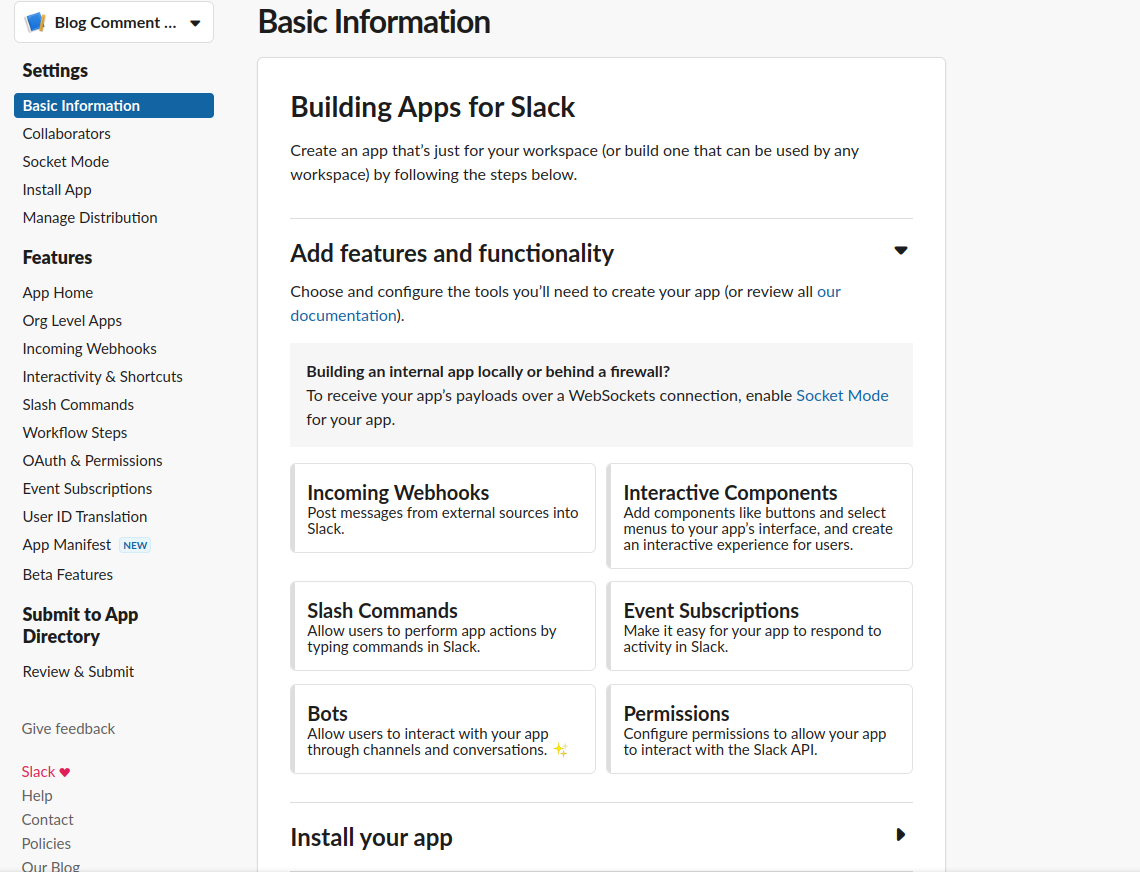Click the 'Settings' sidebar heading
Screen dimensions: 1140x872
point(55,71)
